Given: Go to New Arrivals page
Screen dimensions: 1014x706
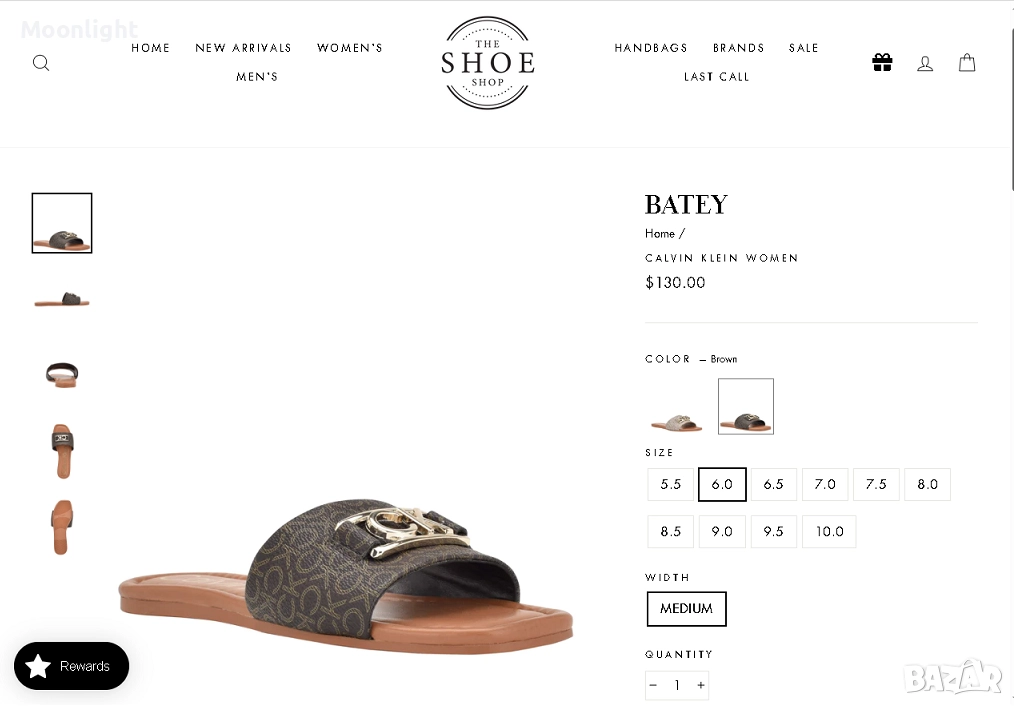Looking at the screenshot, I should coord(243,48).
